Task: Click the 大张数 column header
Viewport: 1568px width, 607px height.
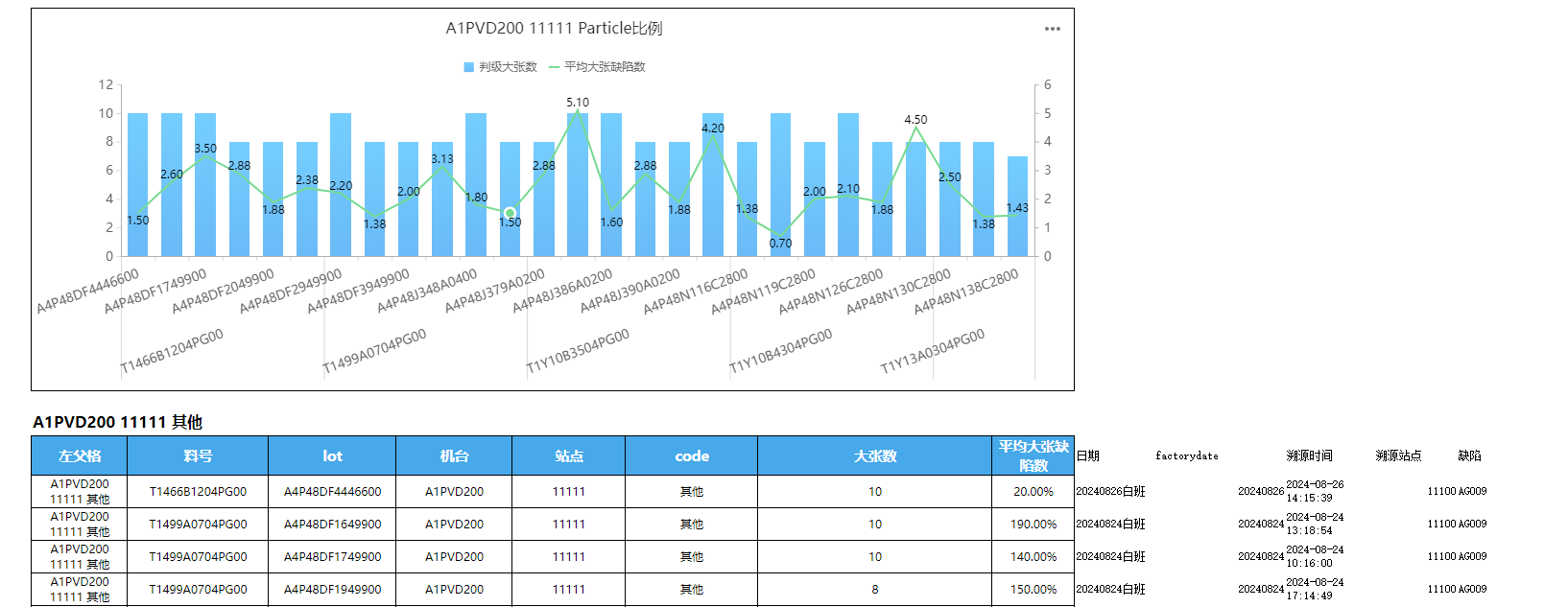Action: click(875, 455)
